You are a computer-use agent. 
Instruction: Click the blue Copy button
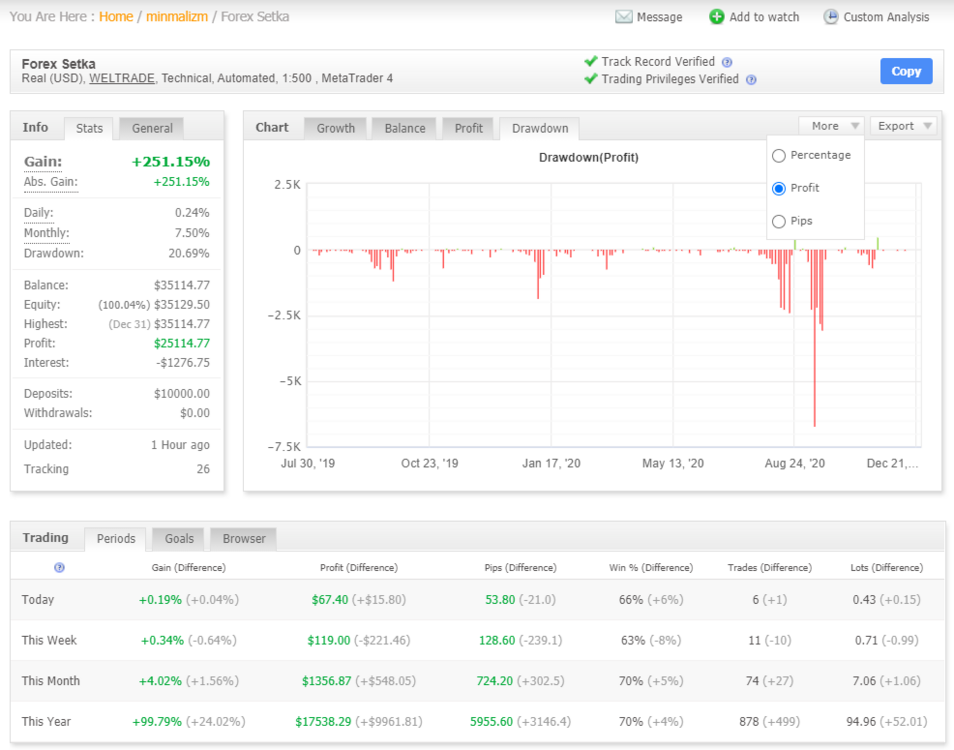point(906,71)
